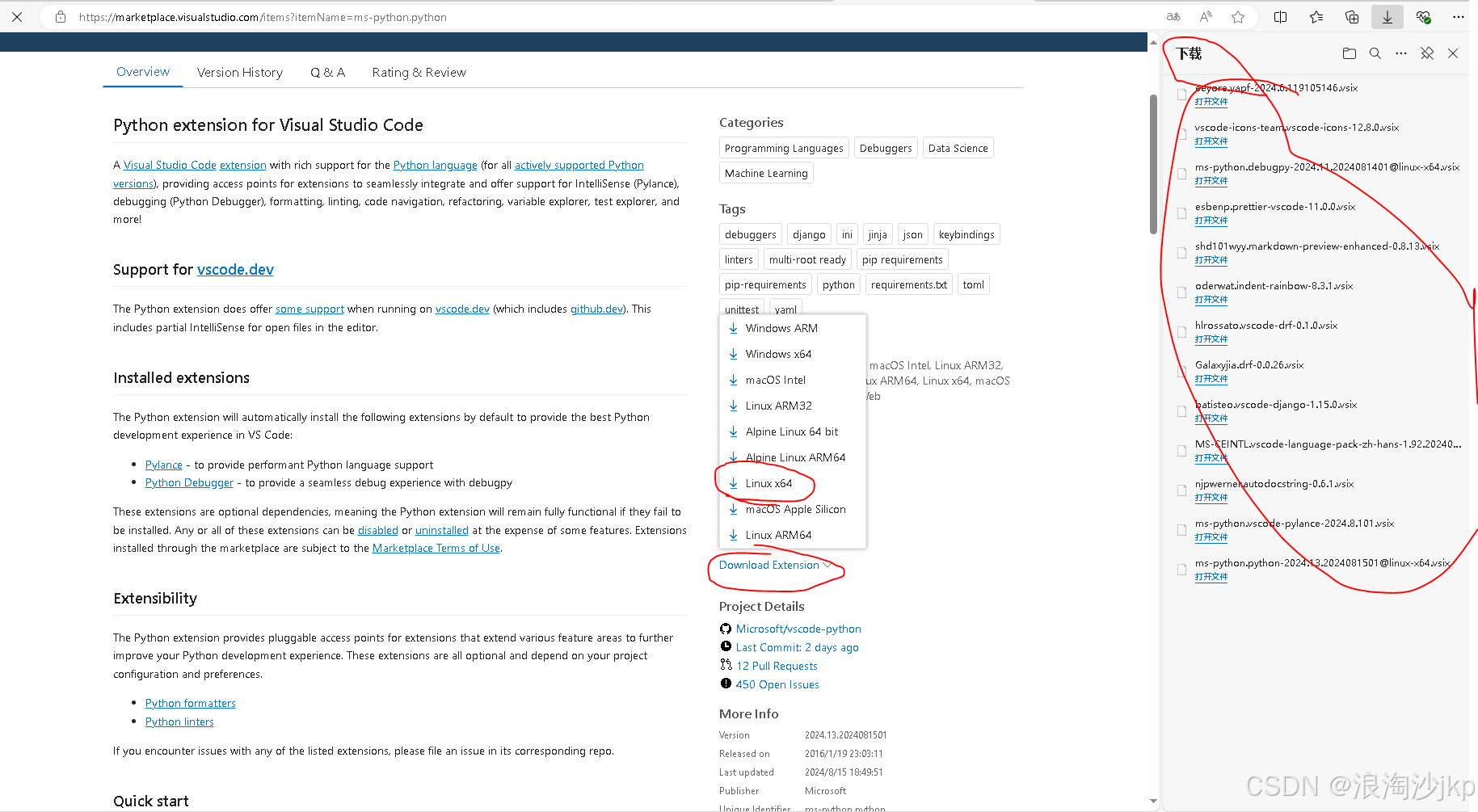1478x812 pixels.
Task: Close the downloads panel
Action: (1453, 53)
